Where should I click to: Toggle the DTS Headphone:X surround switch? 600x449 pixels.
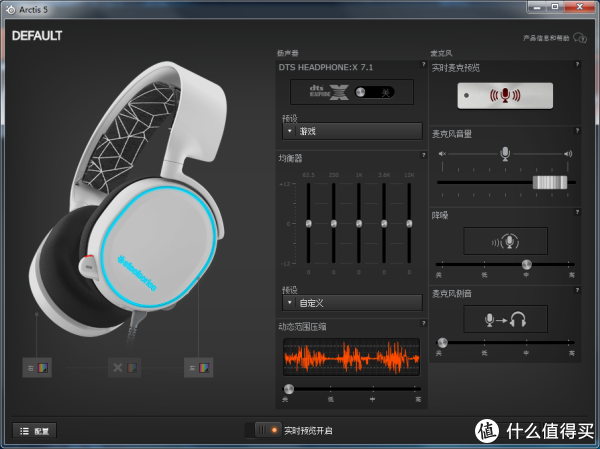[x=374, y=92]
